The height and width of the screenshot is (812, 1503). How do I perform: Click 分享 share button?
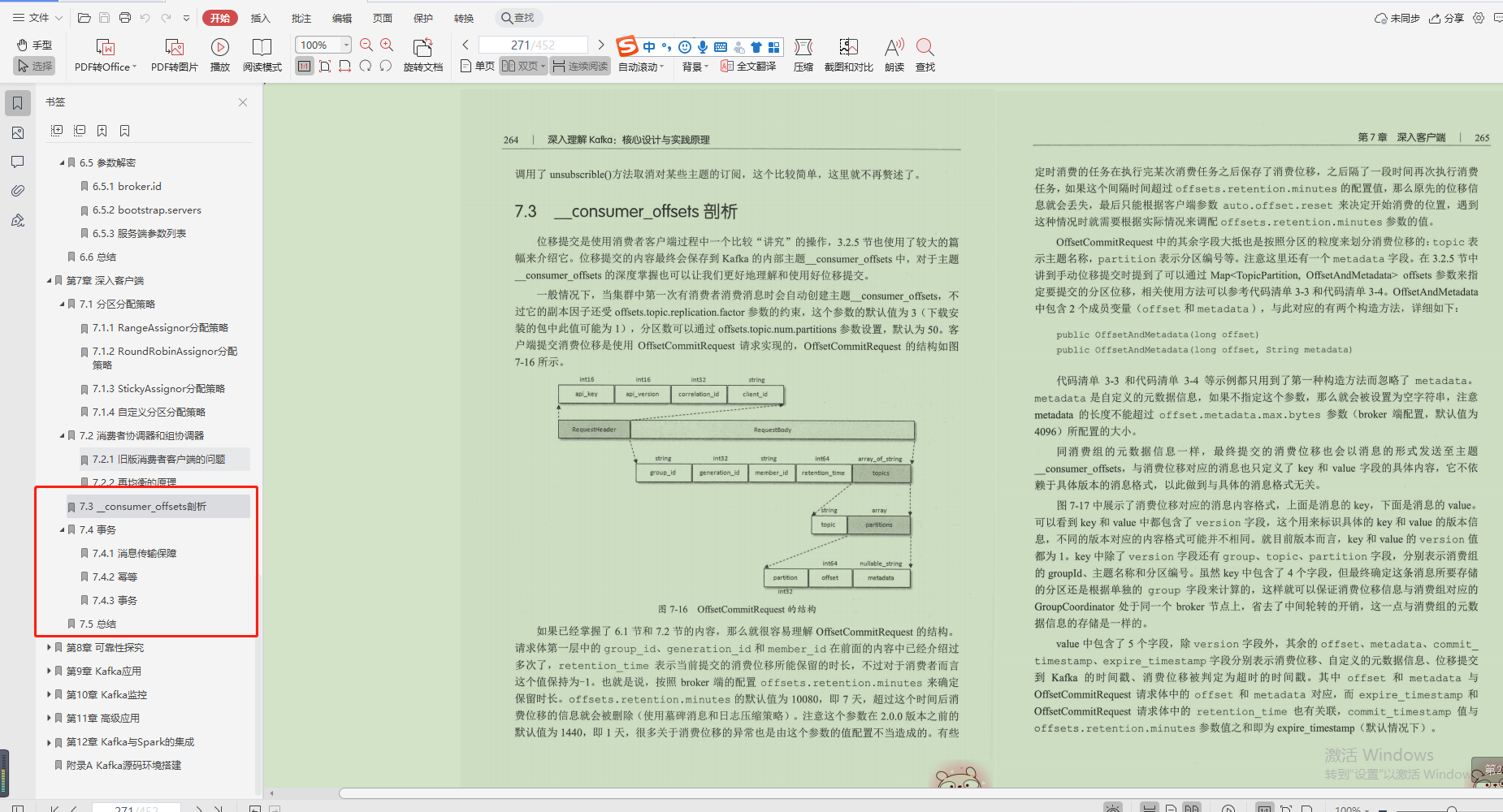tap(1447, 18)
